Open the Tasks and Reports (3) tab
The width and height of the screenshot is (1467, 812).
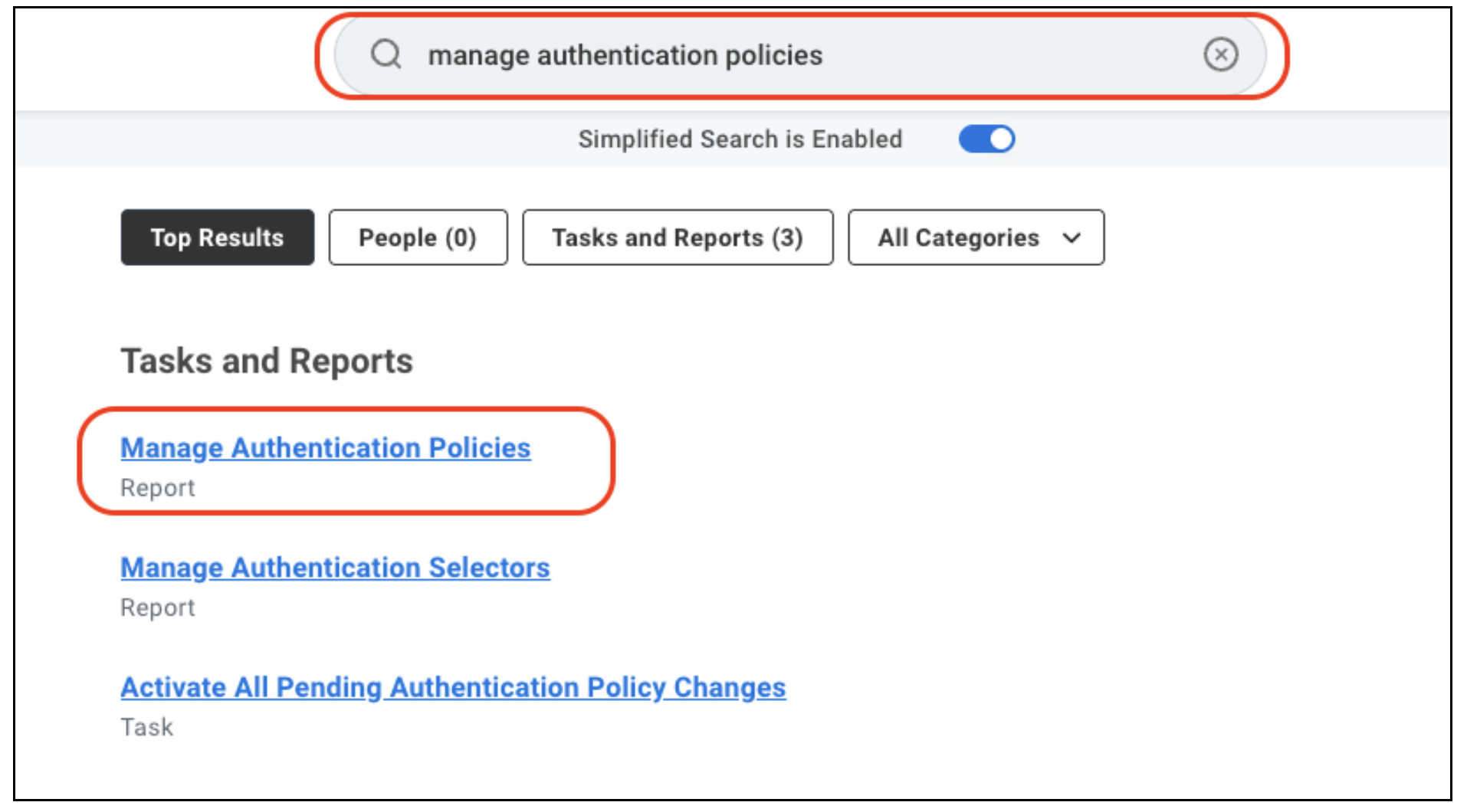[x=678, y=237]
